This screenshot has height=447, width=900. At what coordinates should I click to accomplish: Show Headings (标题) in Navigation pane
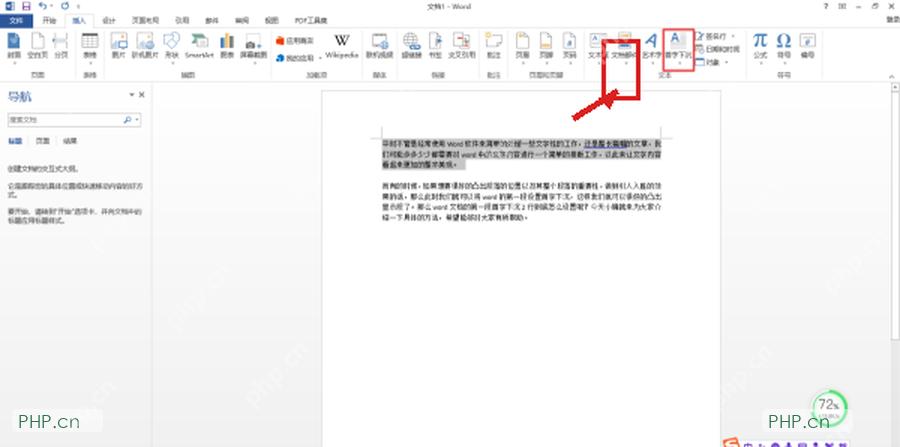click(15, 141)
